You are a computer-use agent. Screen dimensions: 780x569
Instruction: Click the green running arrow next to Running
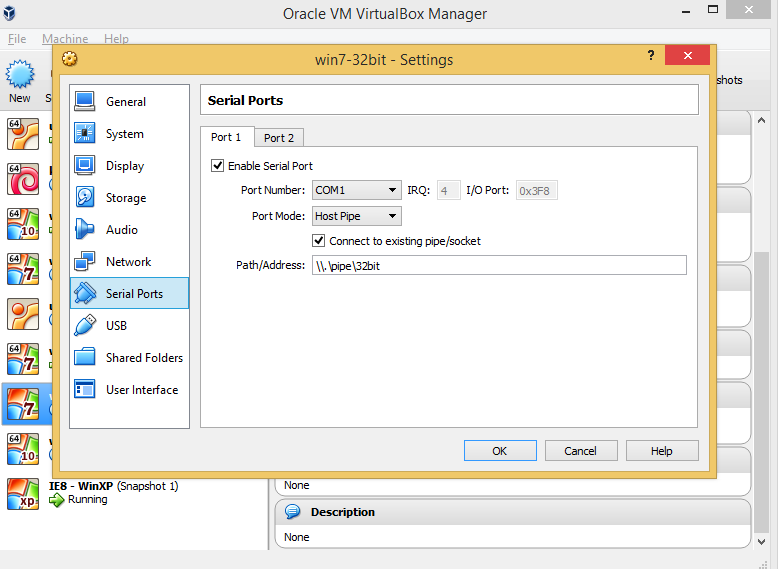click(57, 500)
